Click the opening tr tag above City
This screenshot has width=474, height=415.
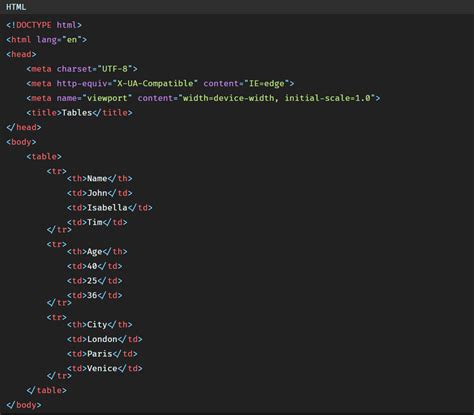tap(57, 317)
